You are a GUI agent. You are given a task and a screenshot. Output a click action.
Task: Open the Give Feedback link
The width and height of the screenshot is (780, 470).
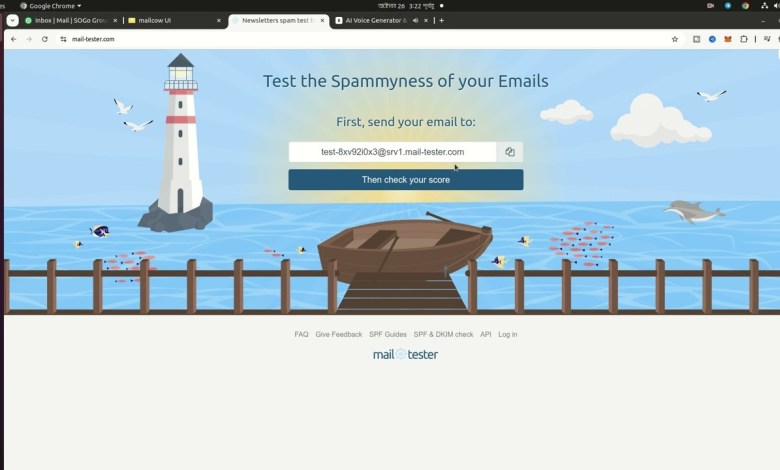(x=339, y=334)
